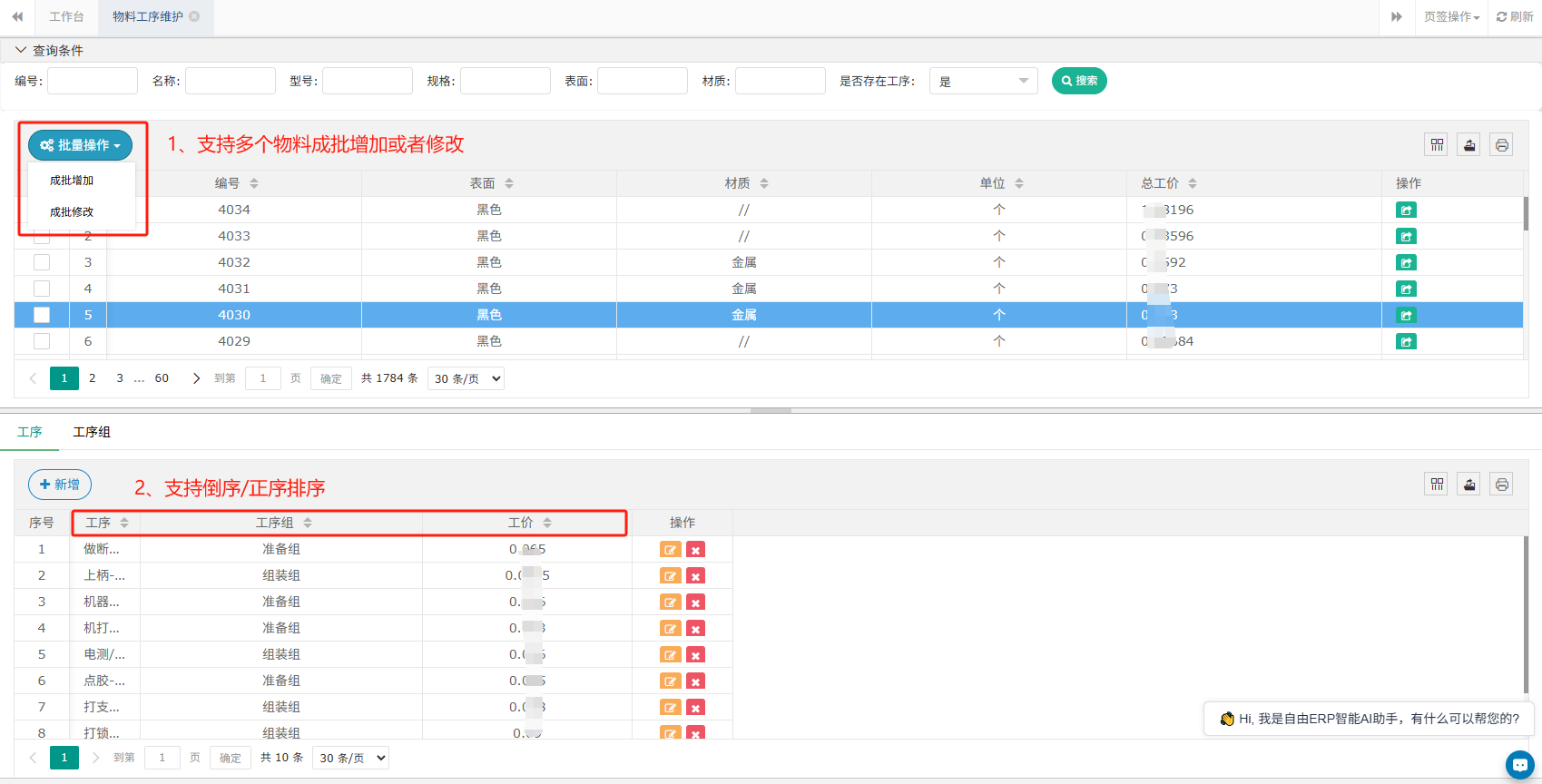This screenshot has height=784, width=1542.
Task: Click the print icon in the upper table toolbar
Action: point(1501,145)
